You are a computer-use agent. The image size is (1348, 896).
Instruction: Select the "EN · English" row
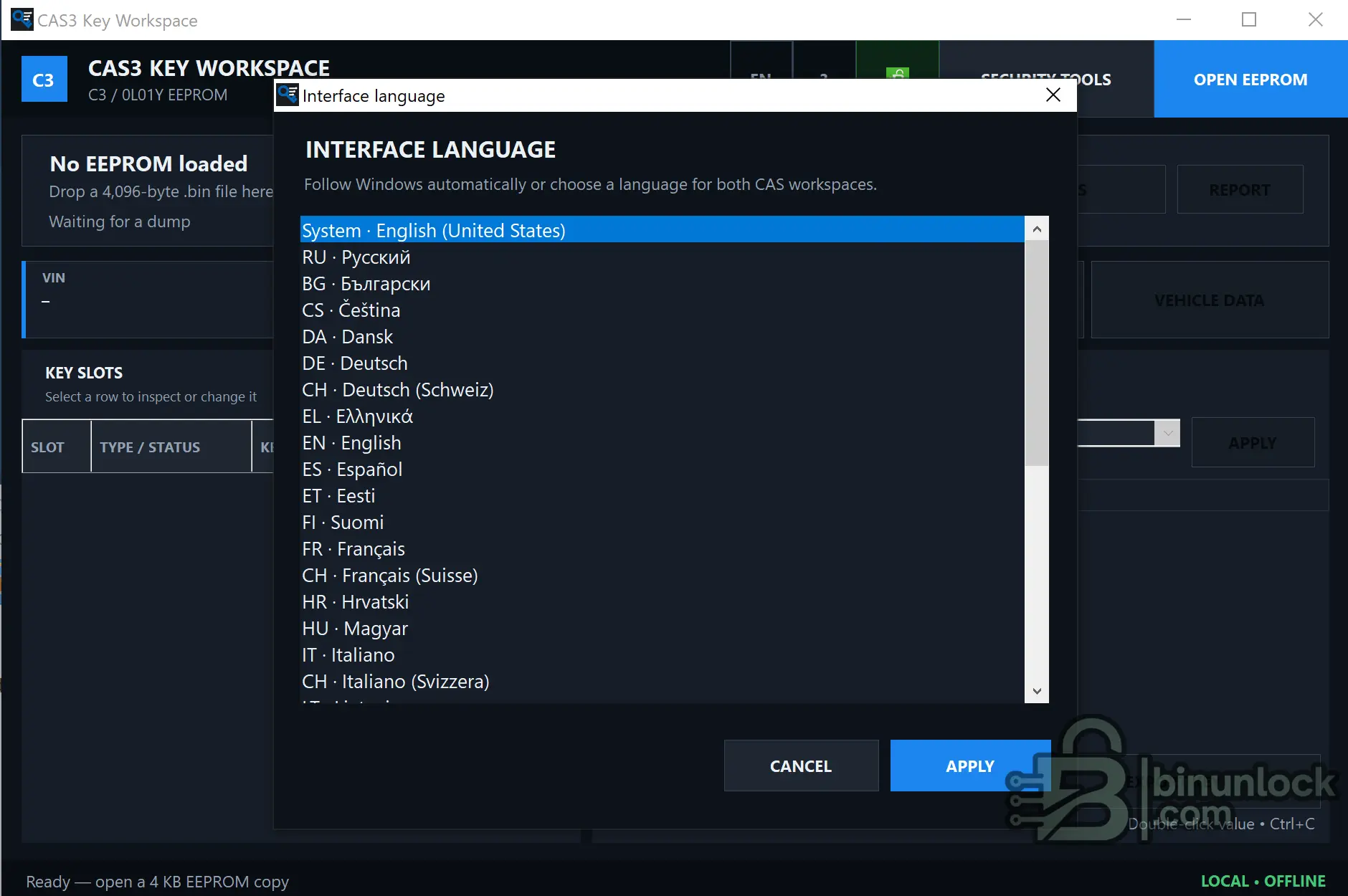pos(663,442)
